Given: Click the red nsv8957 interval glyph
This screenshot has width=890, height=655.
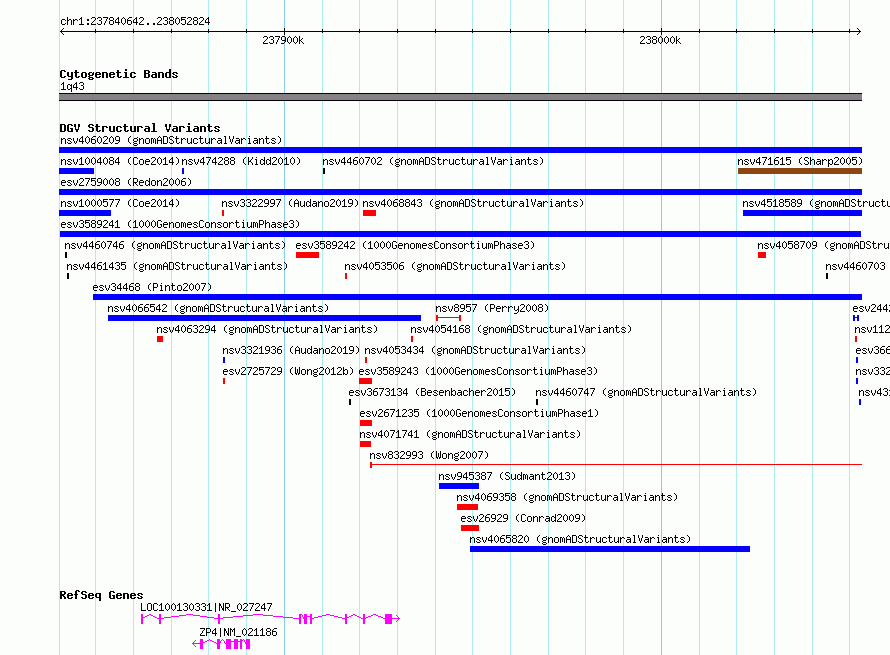Looking at the screenshot, I should pyautogui.click(x=448, y=318).
